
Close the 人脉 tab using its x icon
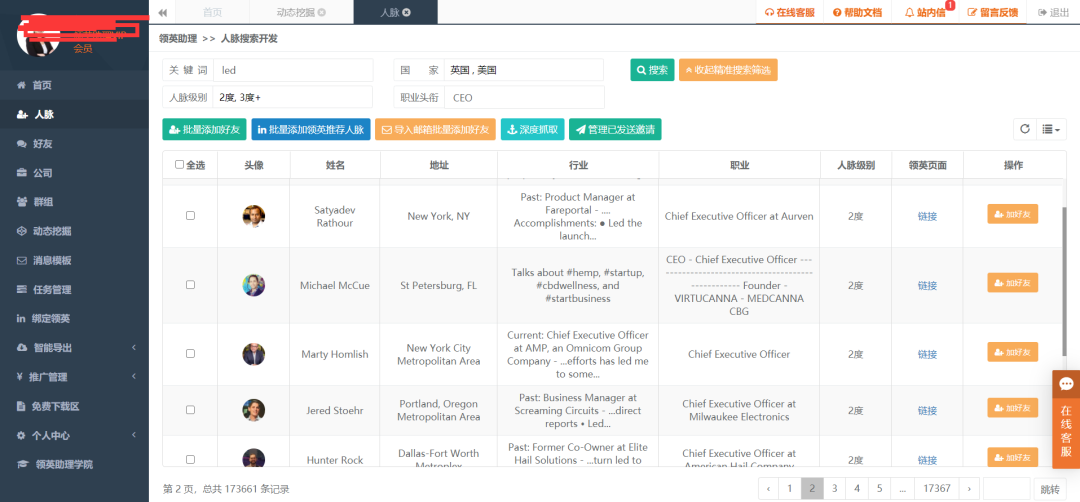tap(406, 12)
